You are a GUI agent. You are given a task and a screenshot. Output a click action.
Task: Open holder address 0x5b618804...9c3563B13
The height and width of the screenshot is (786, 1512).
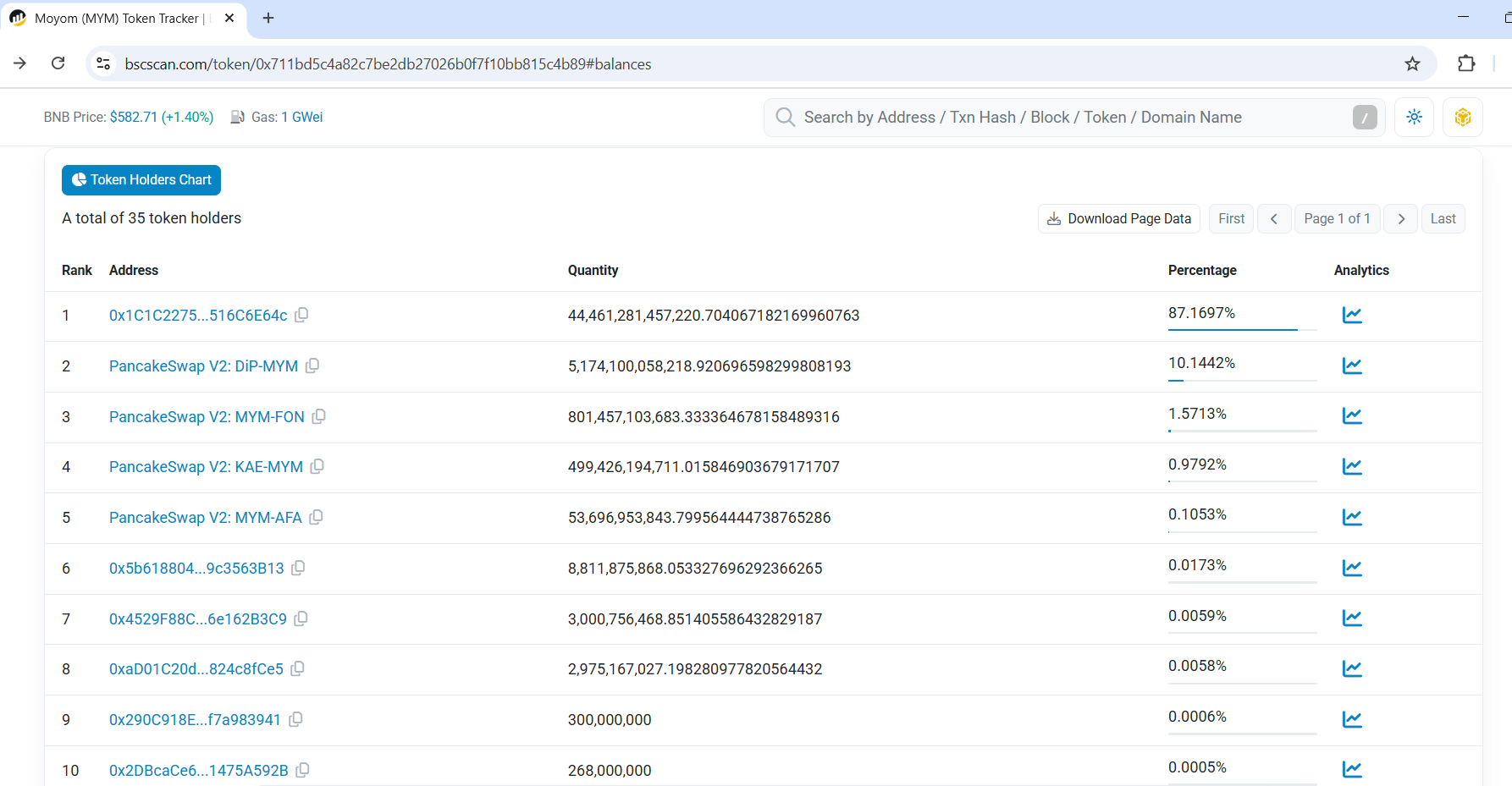click(x=196, y=569)
